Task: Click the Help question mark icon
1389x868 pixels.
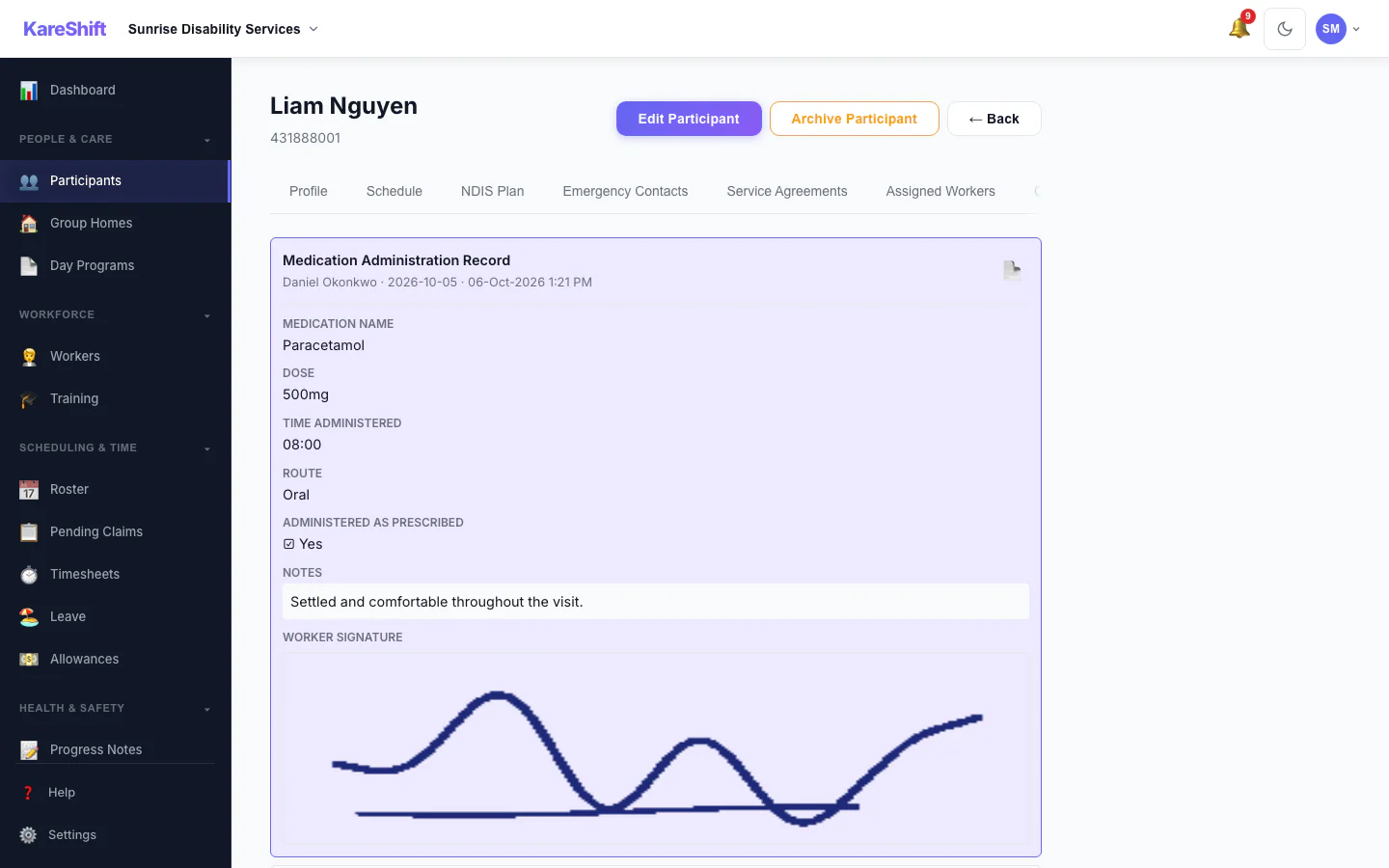Action: click(28, 792)
